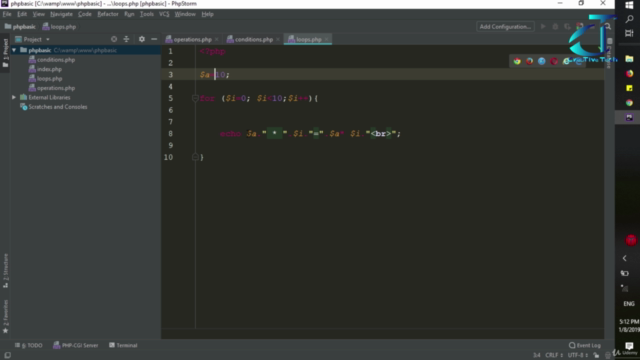Open the TODO tool window
The image size is (640, 360).
coord(29,345)
